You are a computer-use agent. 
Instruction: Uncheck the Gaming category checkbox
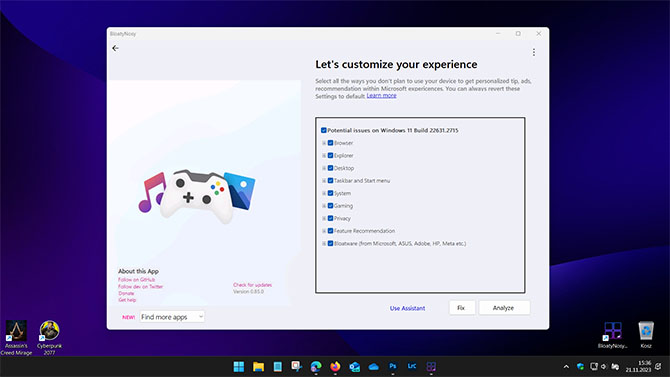(x=330, y=206)
